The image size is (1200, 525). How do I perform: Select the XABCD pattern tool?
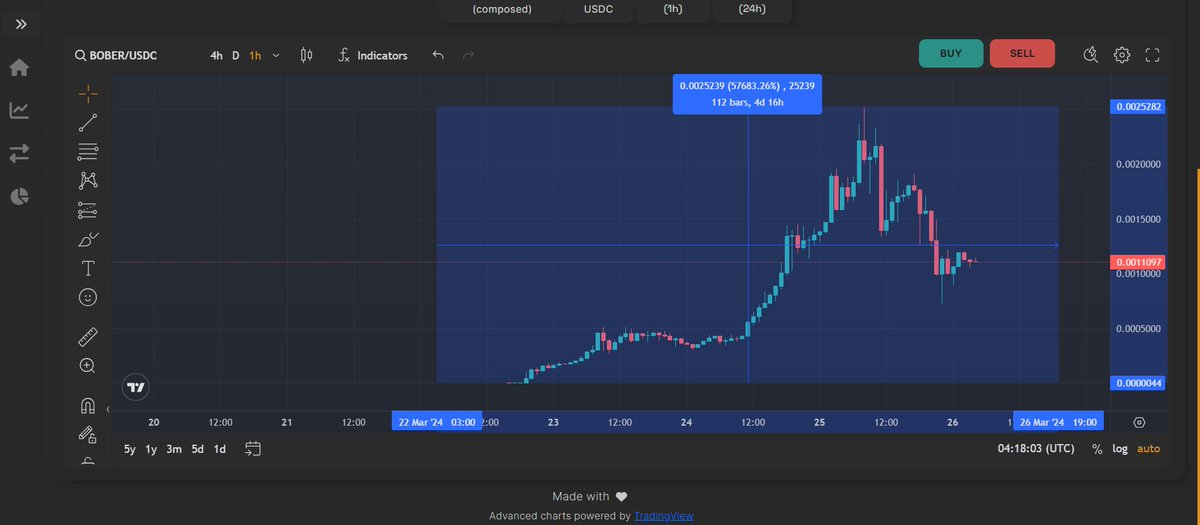88,181
